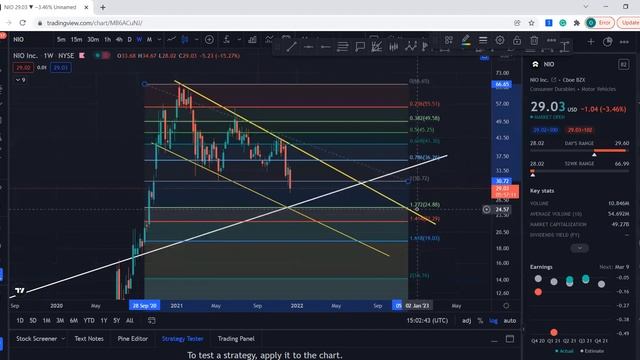
Task: Switch to 15m timeframe
Action: (76, 40)
